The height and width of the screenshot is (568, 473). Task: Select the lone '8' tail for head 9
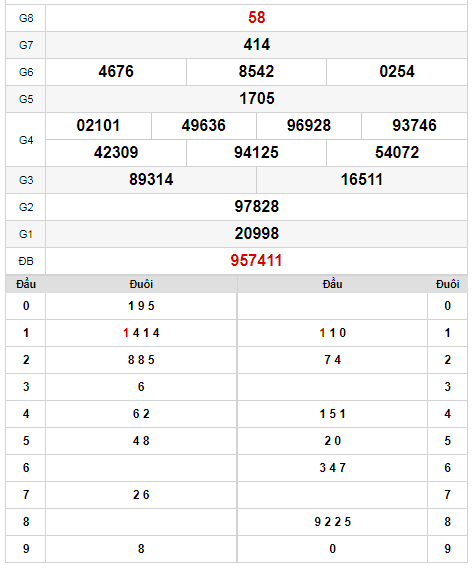click(141, 549)
